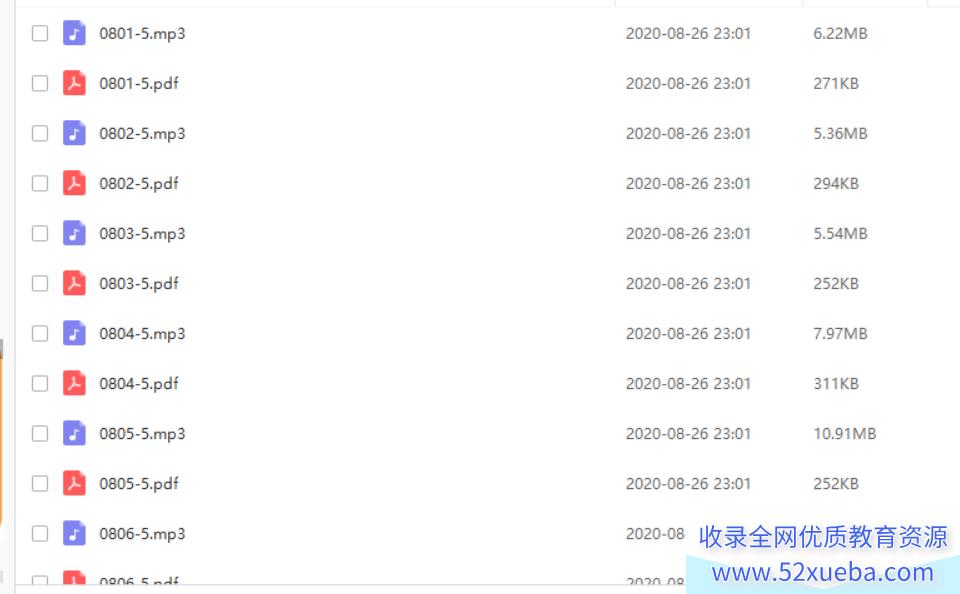Click the PDF icon for 0804-5.pdf
The height and width of the screenshot is (594, 960).
pyautogui.click(x=74, y=383)
